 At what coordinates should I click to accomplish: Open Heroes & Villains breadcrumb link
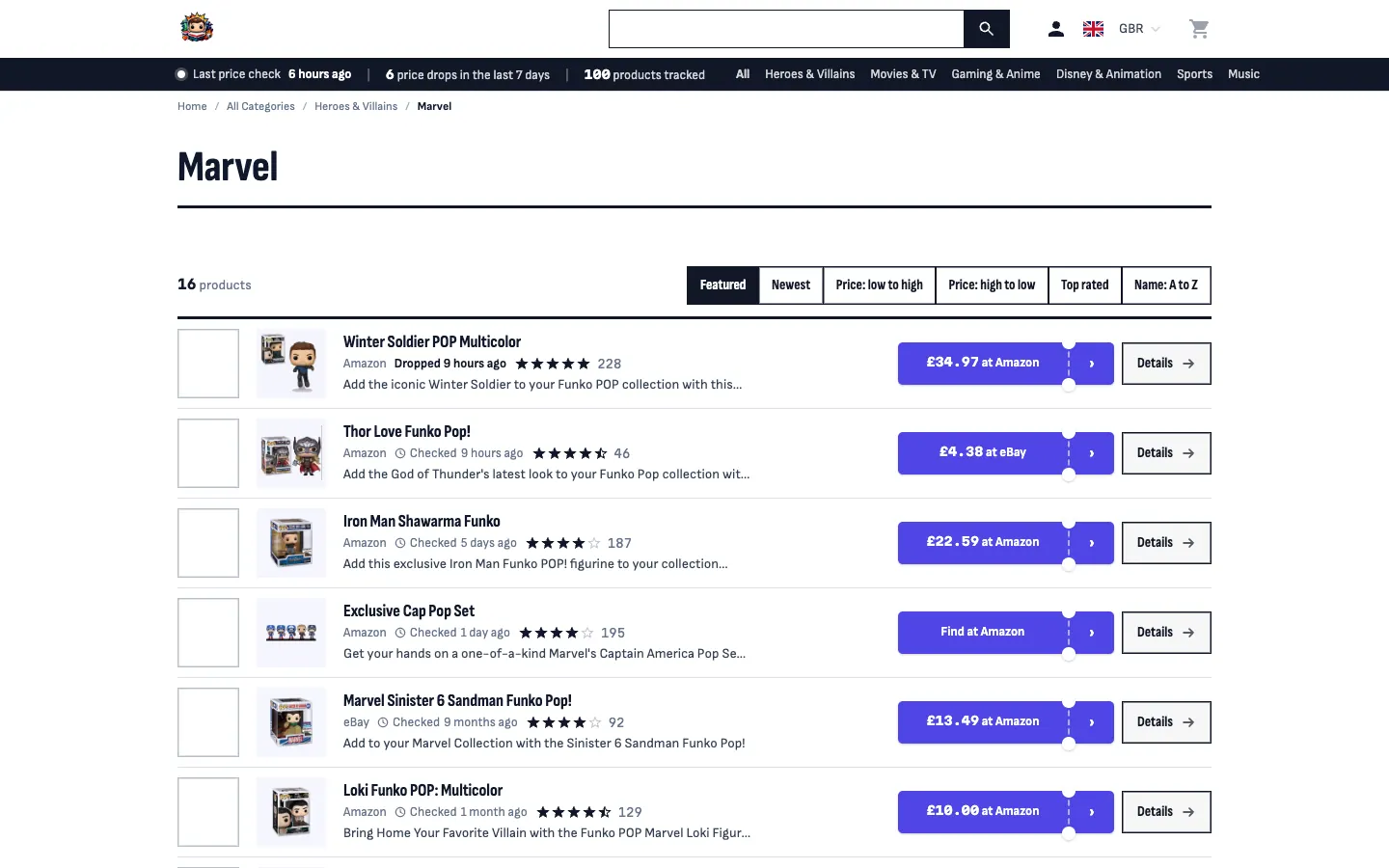tap(356, 106)
